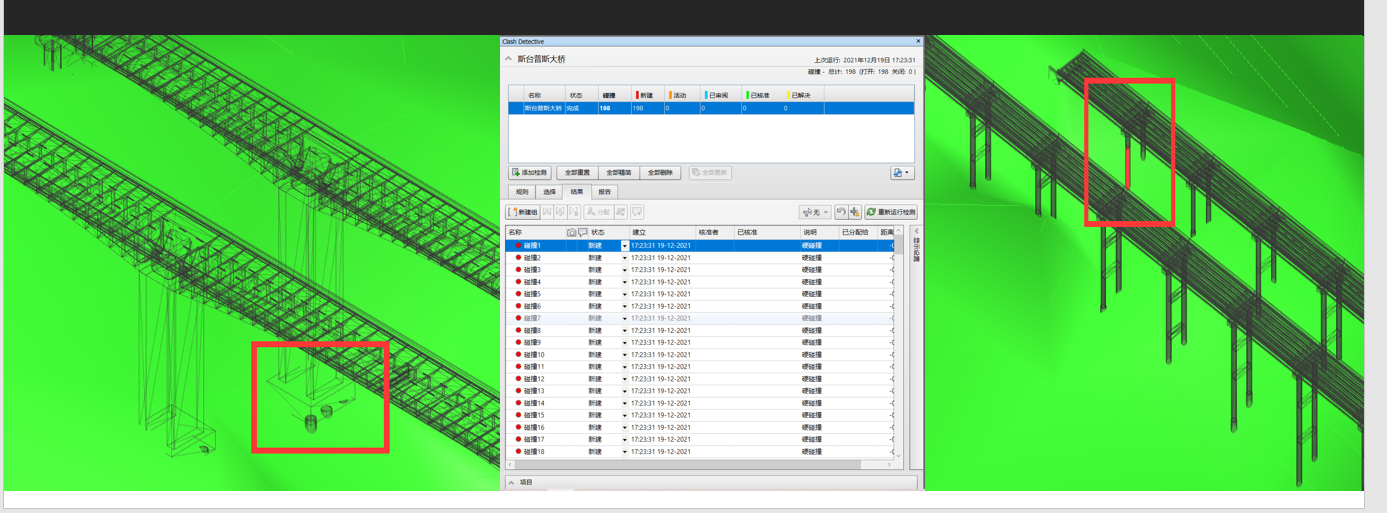This screenshot has height=513, width=1387.
Task: Click the red status dot of 碰撞6
Action: (x=518, y=306)
